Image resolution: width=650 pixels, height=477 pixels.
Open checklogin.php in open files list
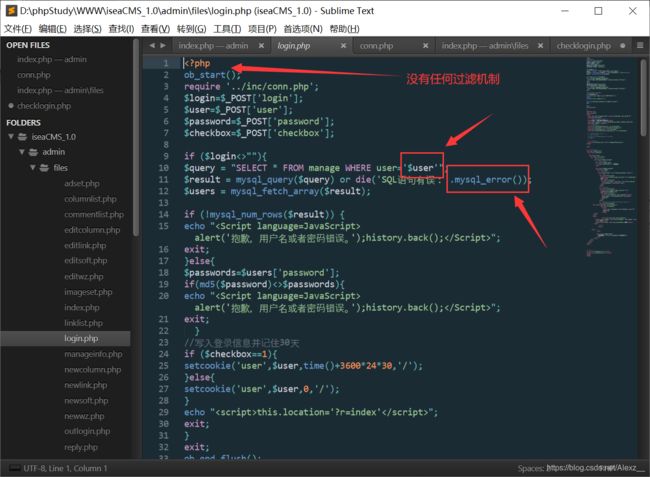[44, 106]
